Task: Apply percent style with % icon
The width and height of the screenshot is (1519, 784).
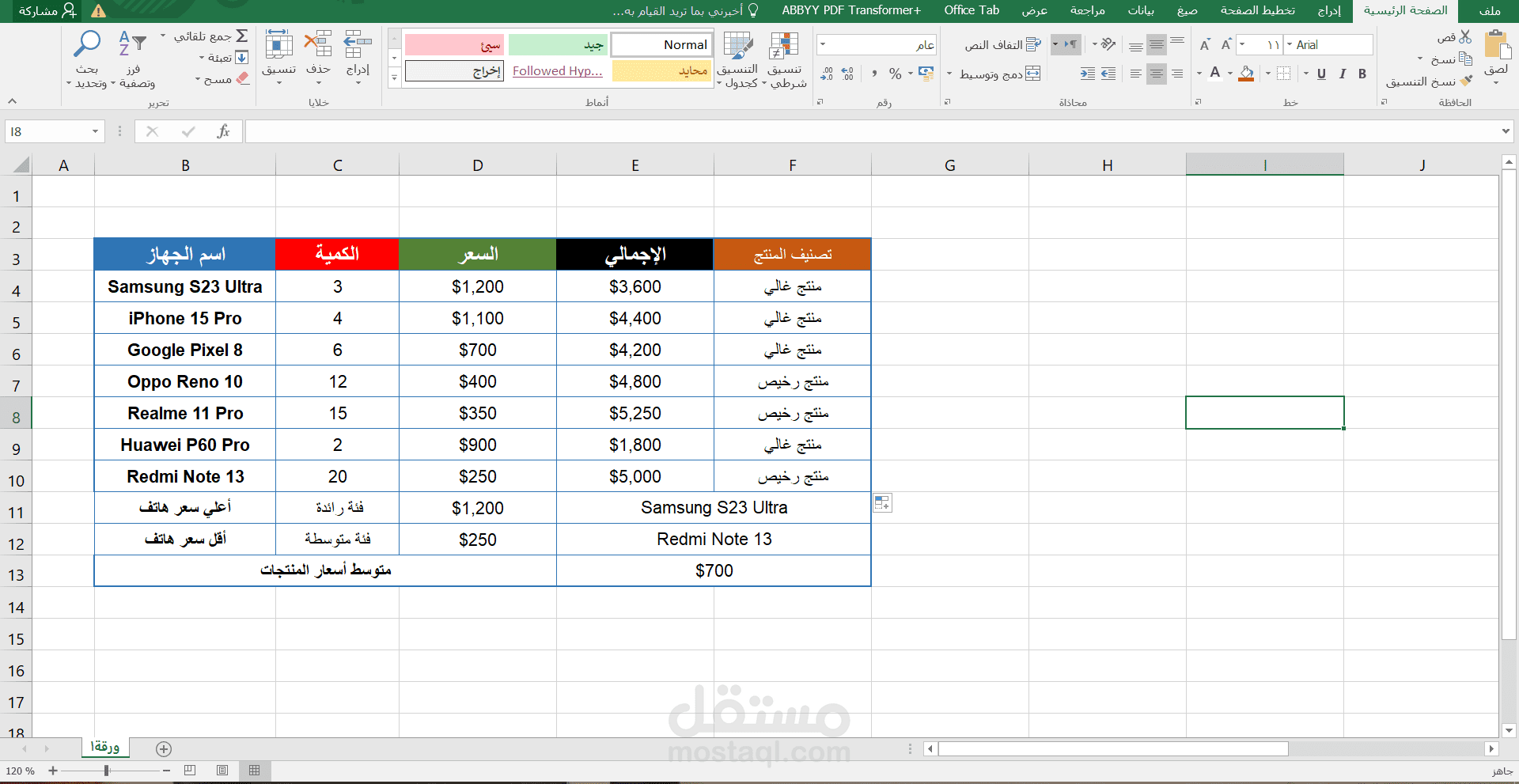Action: pos(895,74)
